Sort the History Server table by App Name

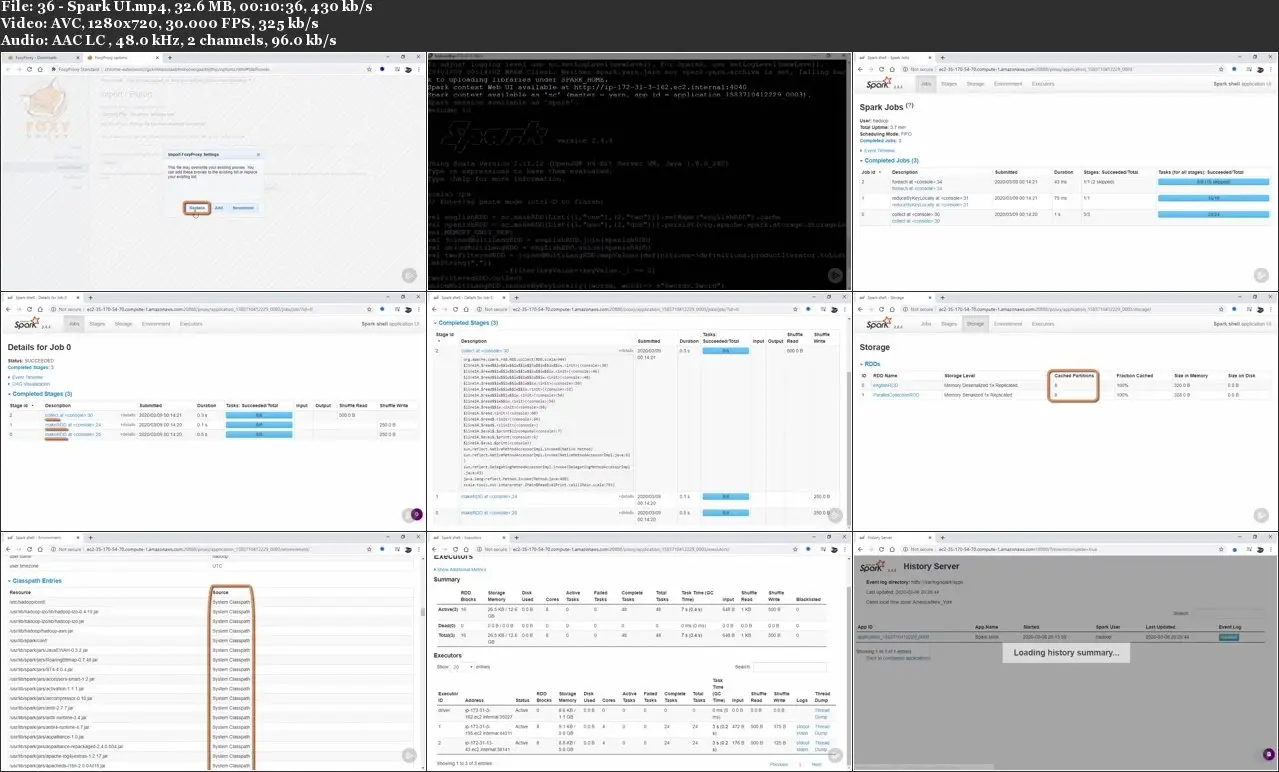click(986, 628)
